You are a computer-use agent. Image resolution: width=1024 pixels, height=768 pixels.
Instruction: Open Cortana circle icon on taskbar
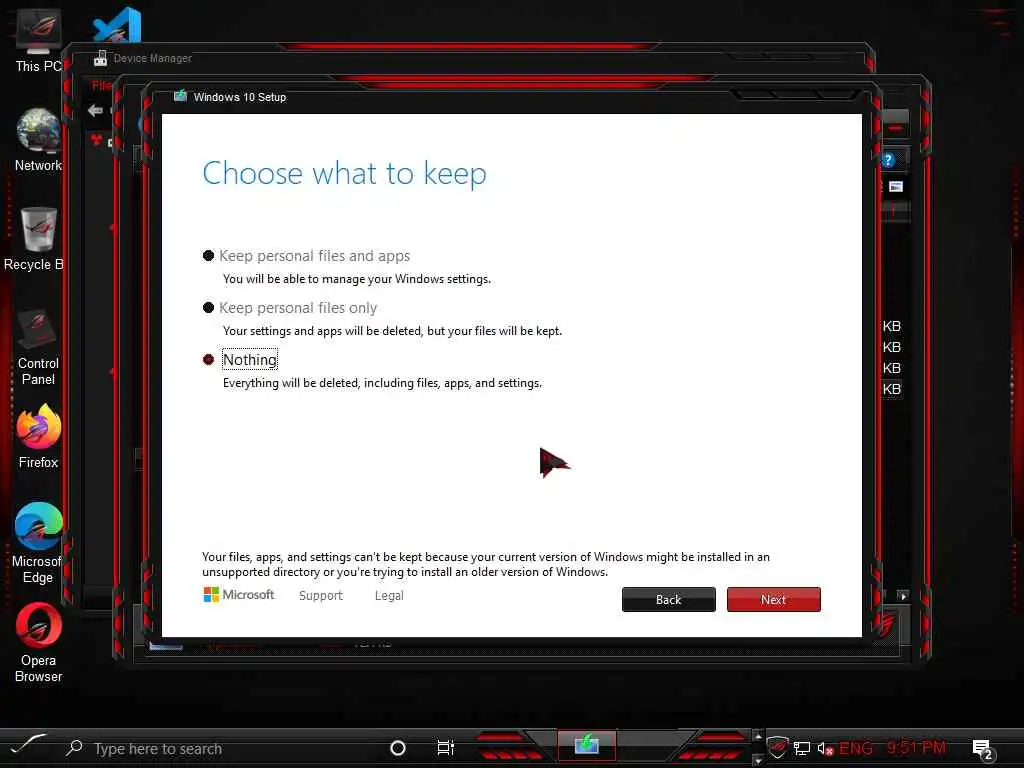pyautogui.click(x=398, y=748)
